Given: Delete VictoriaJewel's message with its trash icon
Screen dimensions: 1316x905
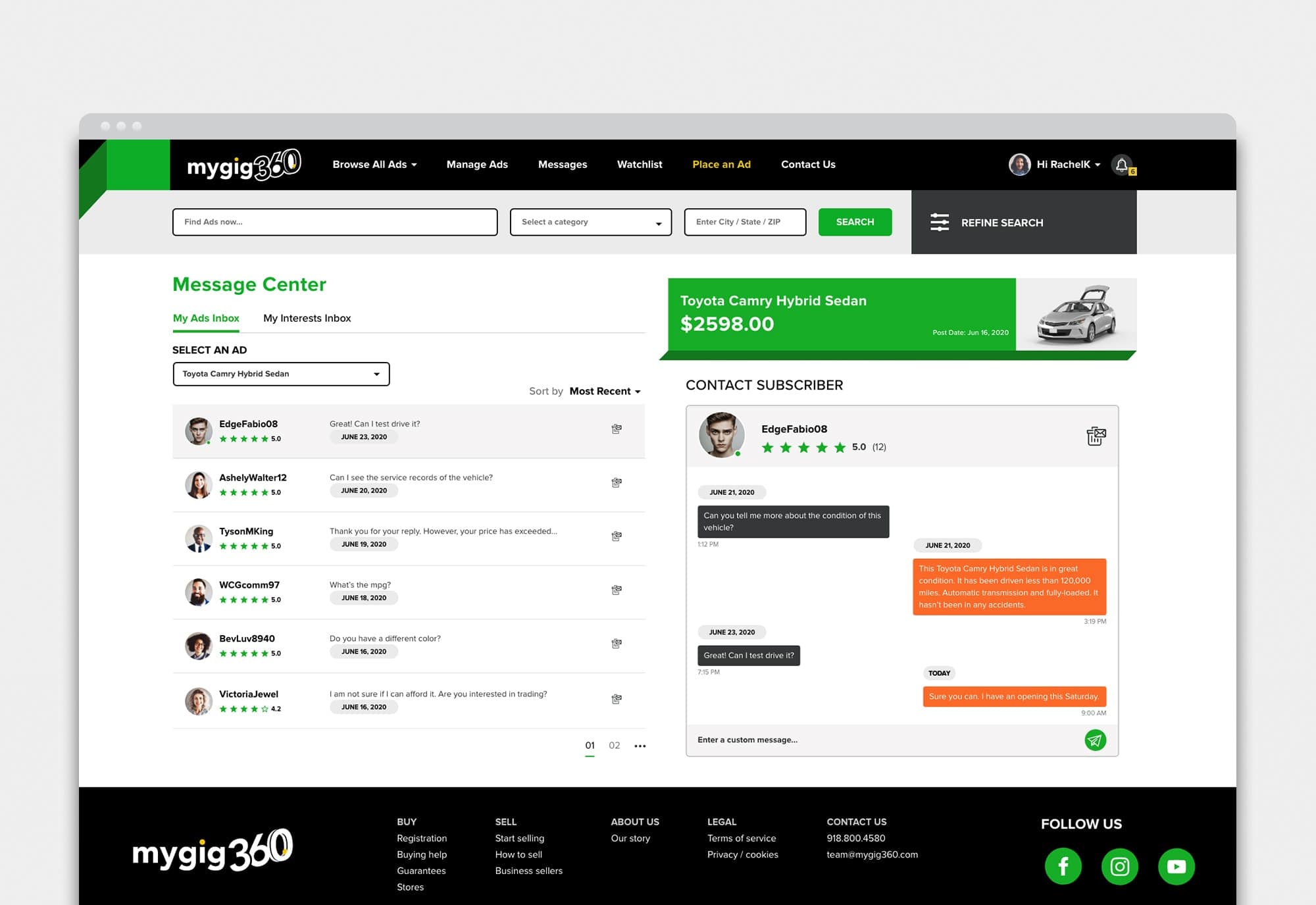Looking at the screenshot, I should coord(617,698).
